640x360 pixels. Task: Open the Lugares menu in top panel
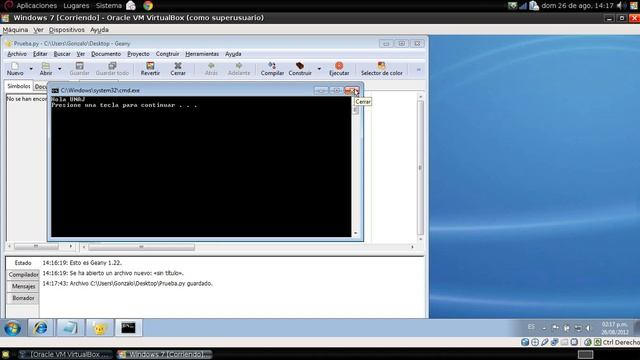click(76, 6)
